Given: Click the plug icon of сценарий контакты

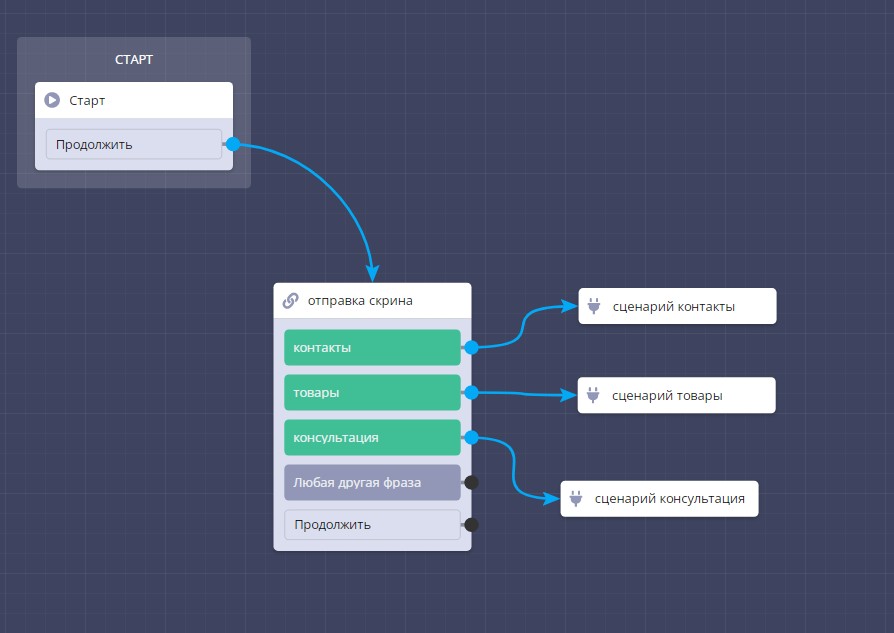Looking at the screenshot, I should pos(593,307).
